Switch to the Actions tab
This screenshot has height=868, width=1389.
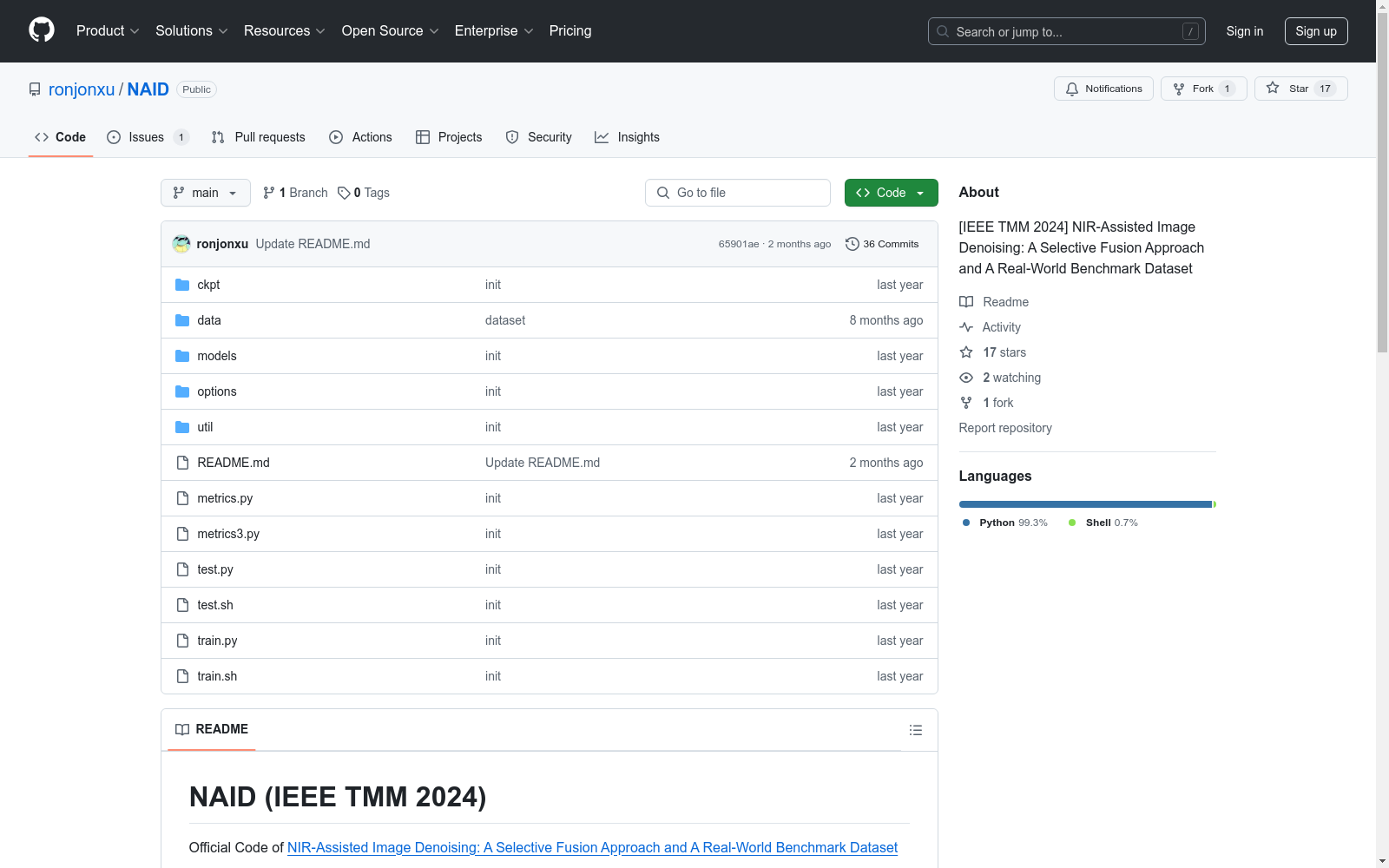pos(361,137)
